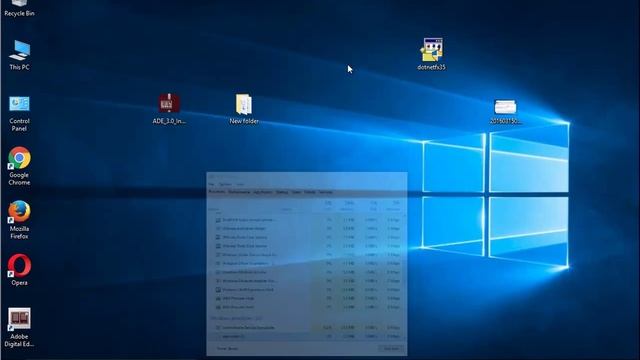
Task: Select the Adobe Digital Editions shortcut
Action: (x=19, y=327)
